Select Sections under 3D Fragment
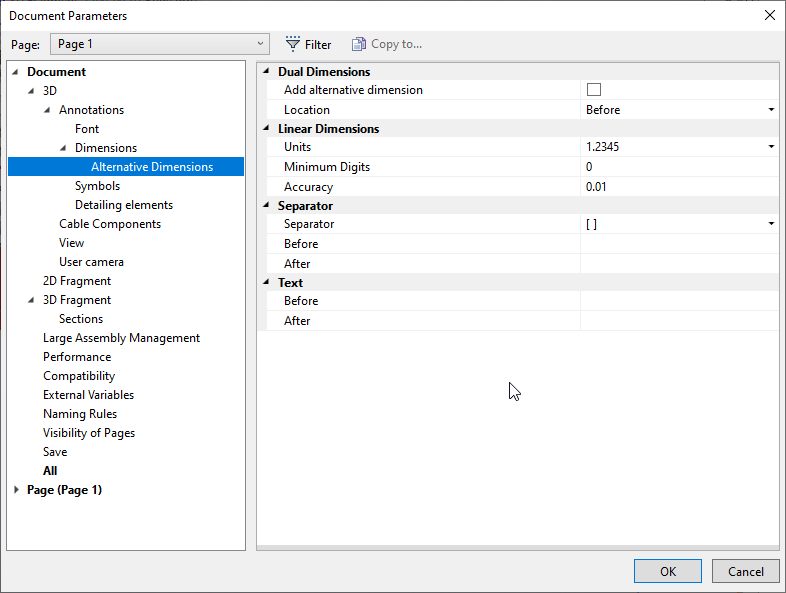 (x=81, y=319)
